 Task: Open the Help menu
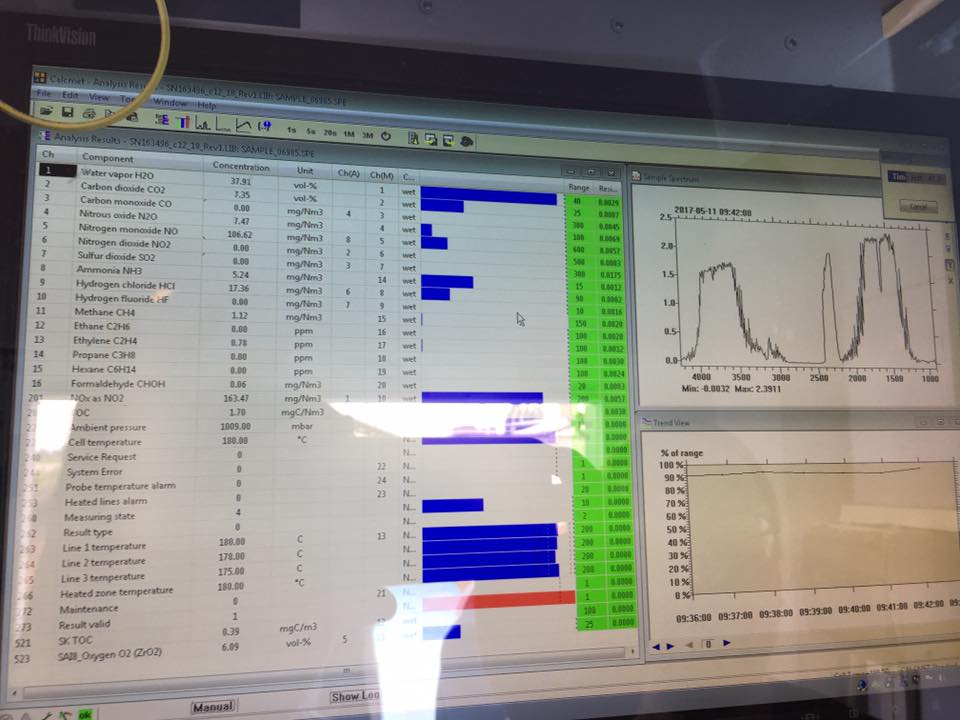coord(206,104)
